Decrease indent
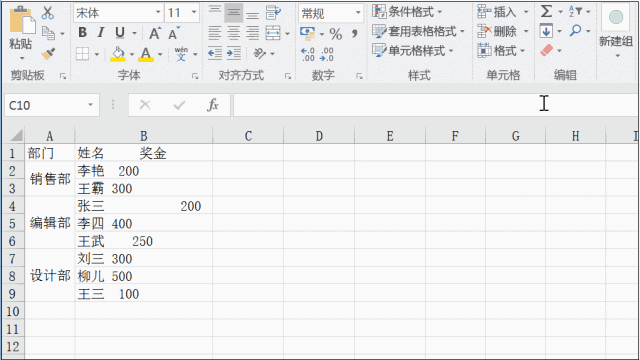The height and width of the screenshot is (360, 640). [215, 53]
